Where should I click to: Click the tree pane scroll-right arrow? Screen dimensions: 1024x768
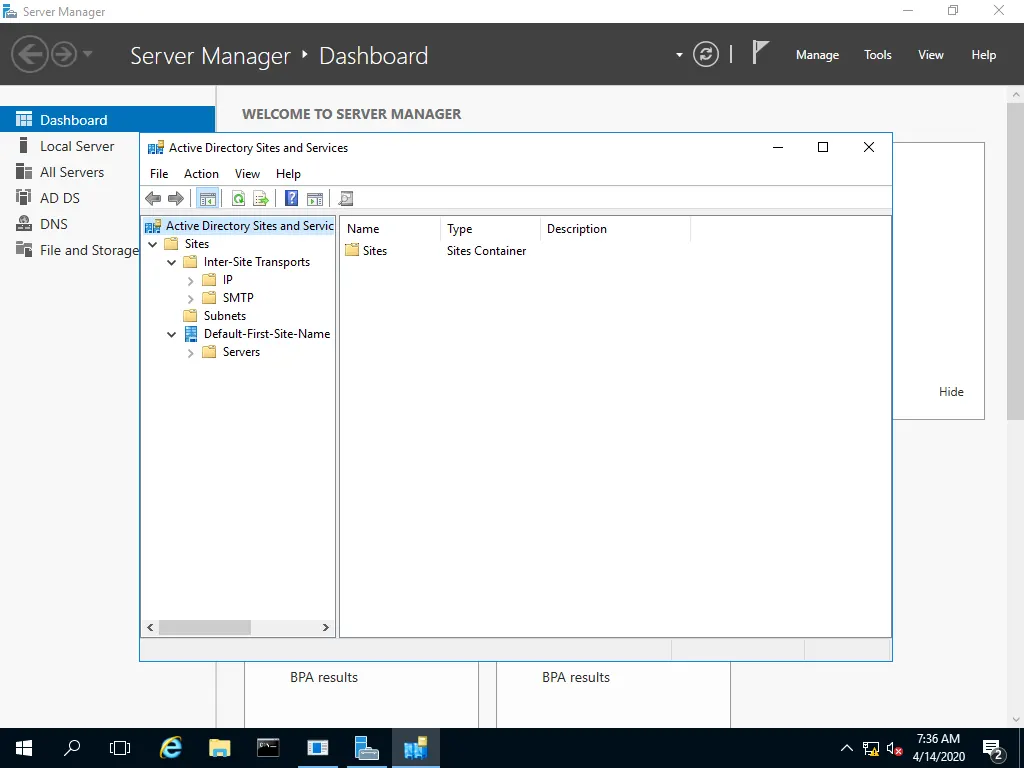(x=326, y=628)
